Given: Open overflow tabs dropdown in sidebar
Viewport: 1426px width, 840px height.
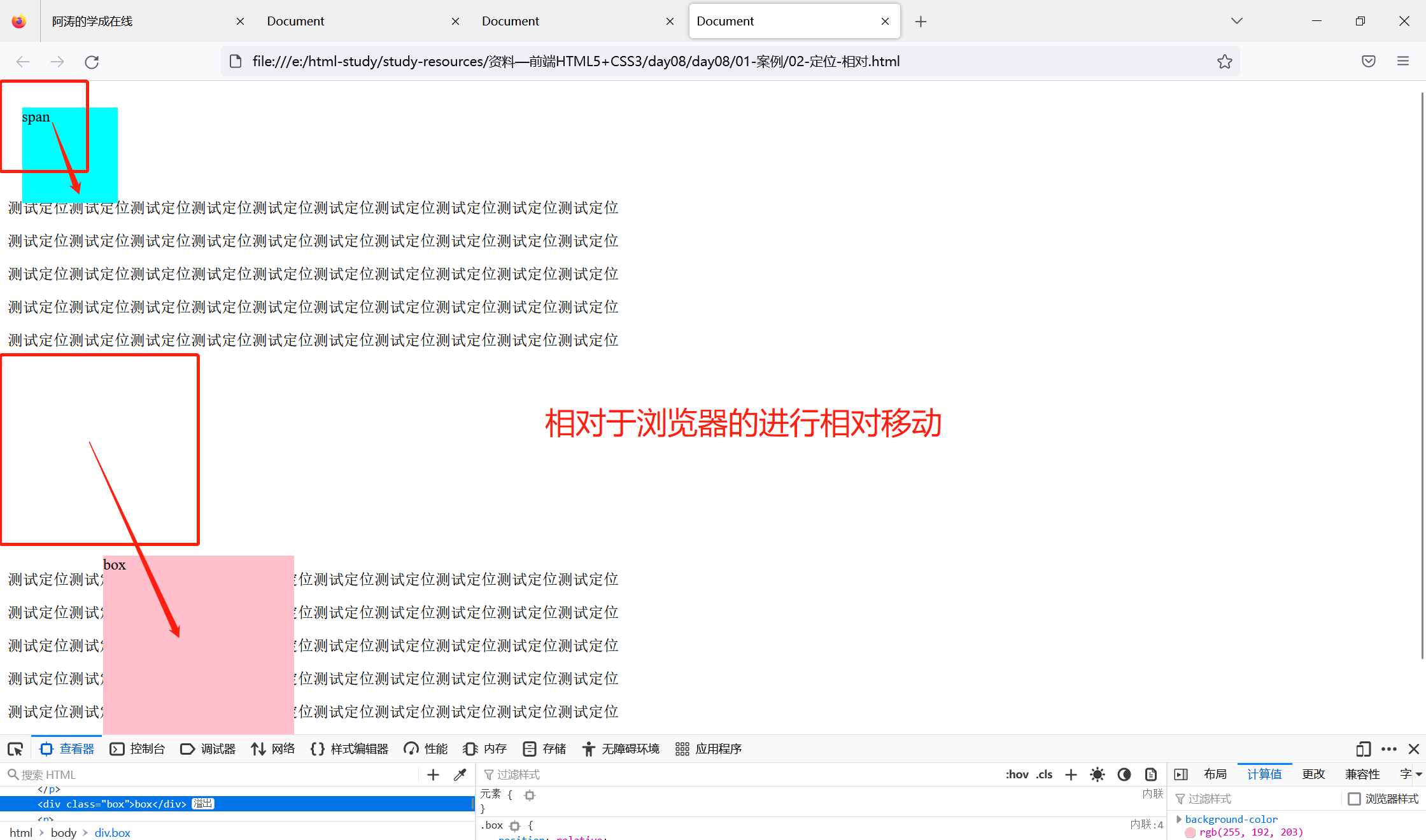Looking at the screenshot, I should [x=1419, y=774].
